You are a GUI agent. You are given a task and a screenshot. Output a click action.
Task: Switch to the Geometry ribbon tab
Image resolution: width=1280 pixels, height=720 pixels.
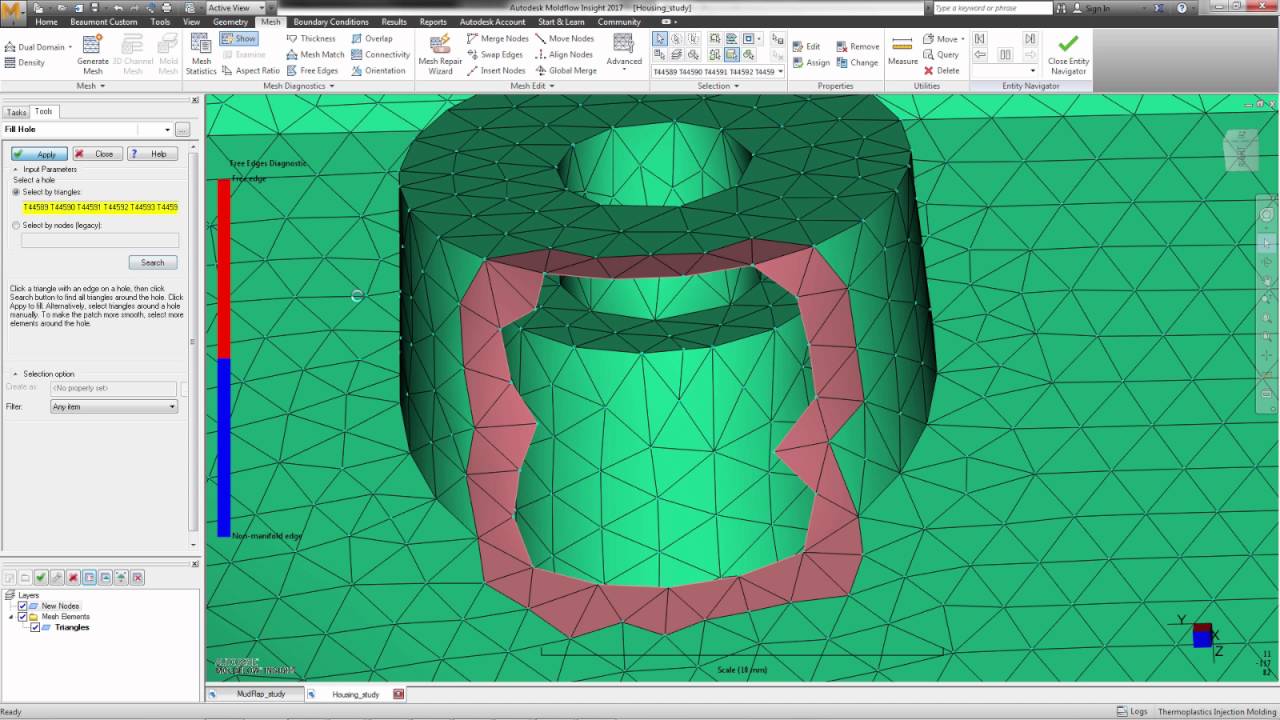coord(230,22)
